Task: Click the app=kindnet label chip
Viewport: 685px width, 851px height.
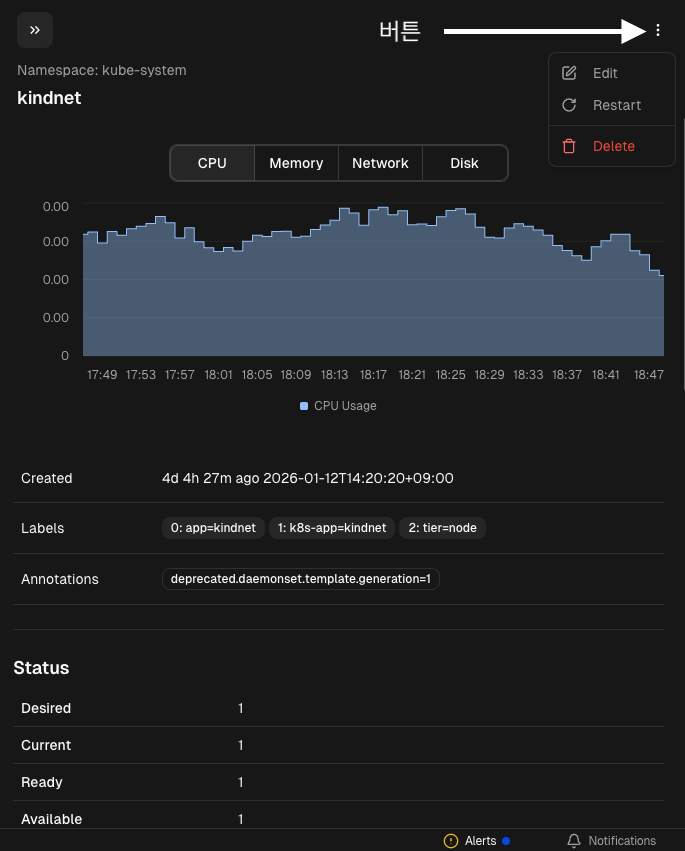Action: pos(213,528)
